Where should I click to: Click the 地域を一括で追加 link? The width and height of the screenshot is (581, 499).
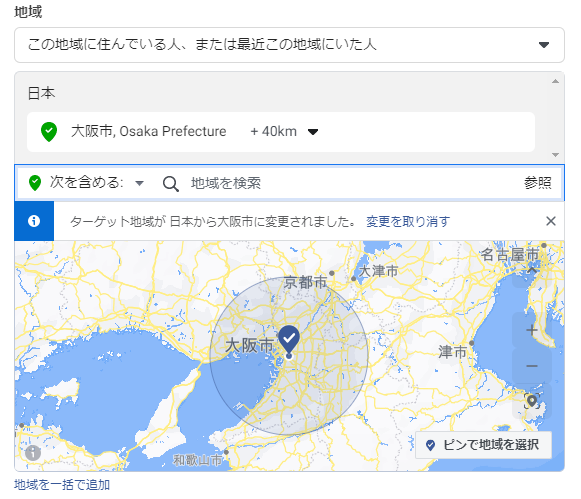(62, 485)
